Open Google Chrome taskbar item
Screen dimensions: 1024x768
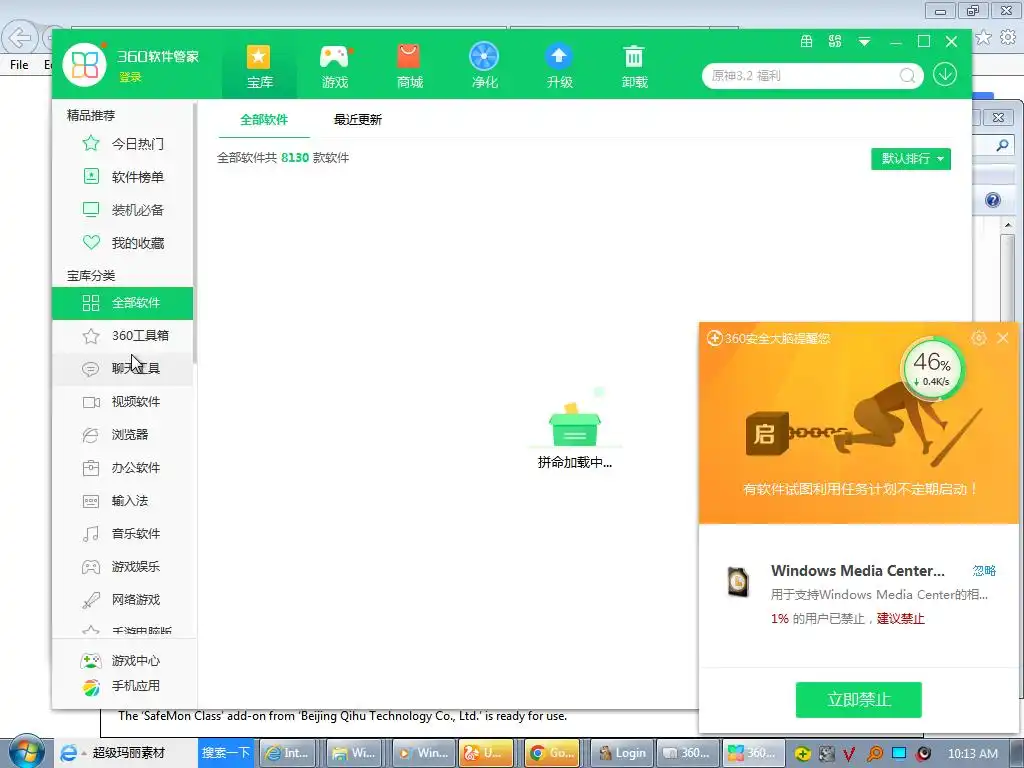552,753
